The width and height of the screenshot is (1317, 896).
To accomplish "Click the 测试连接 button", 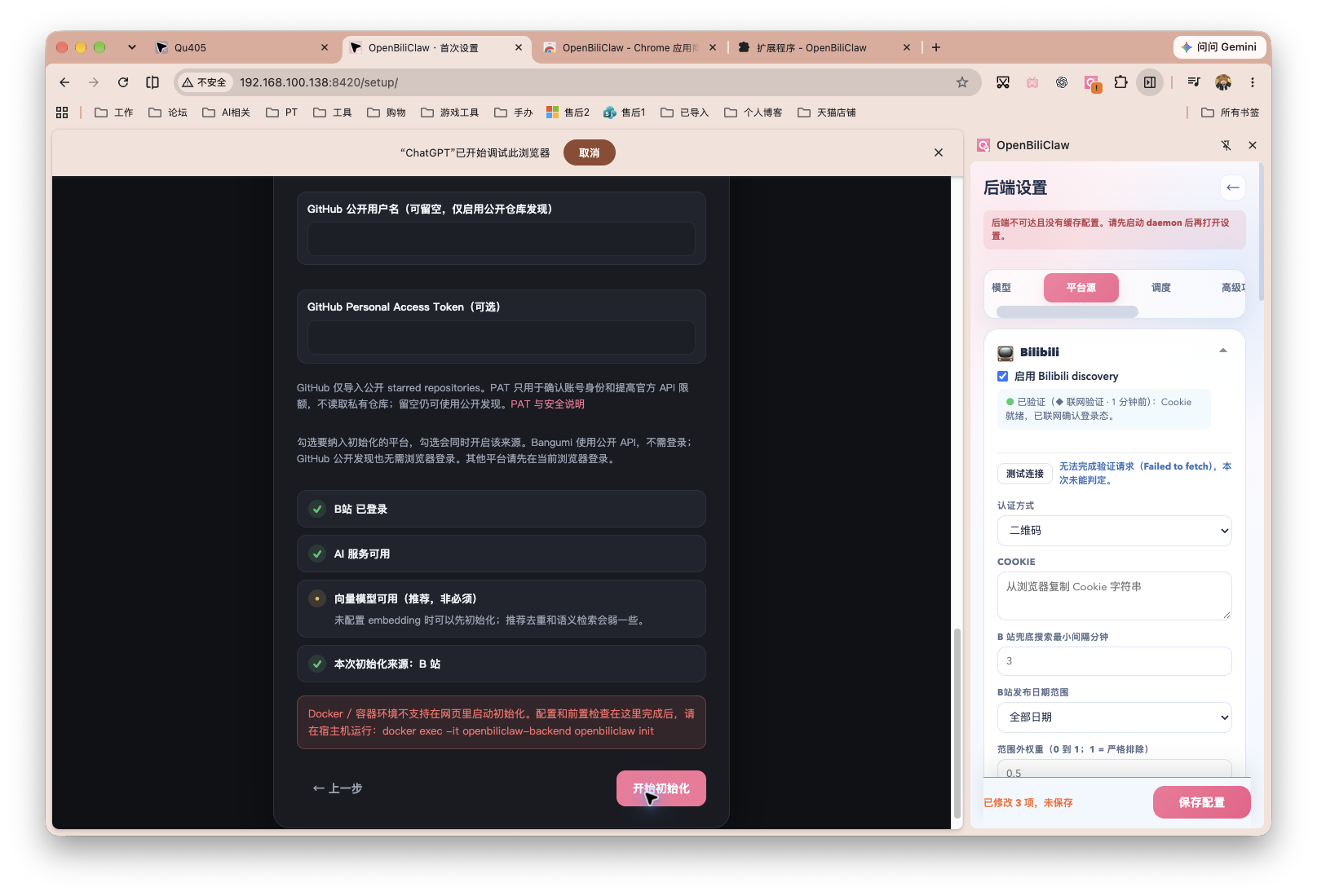I will point(1025,474).
